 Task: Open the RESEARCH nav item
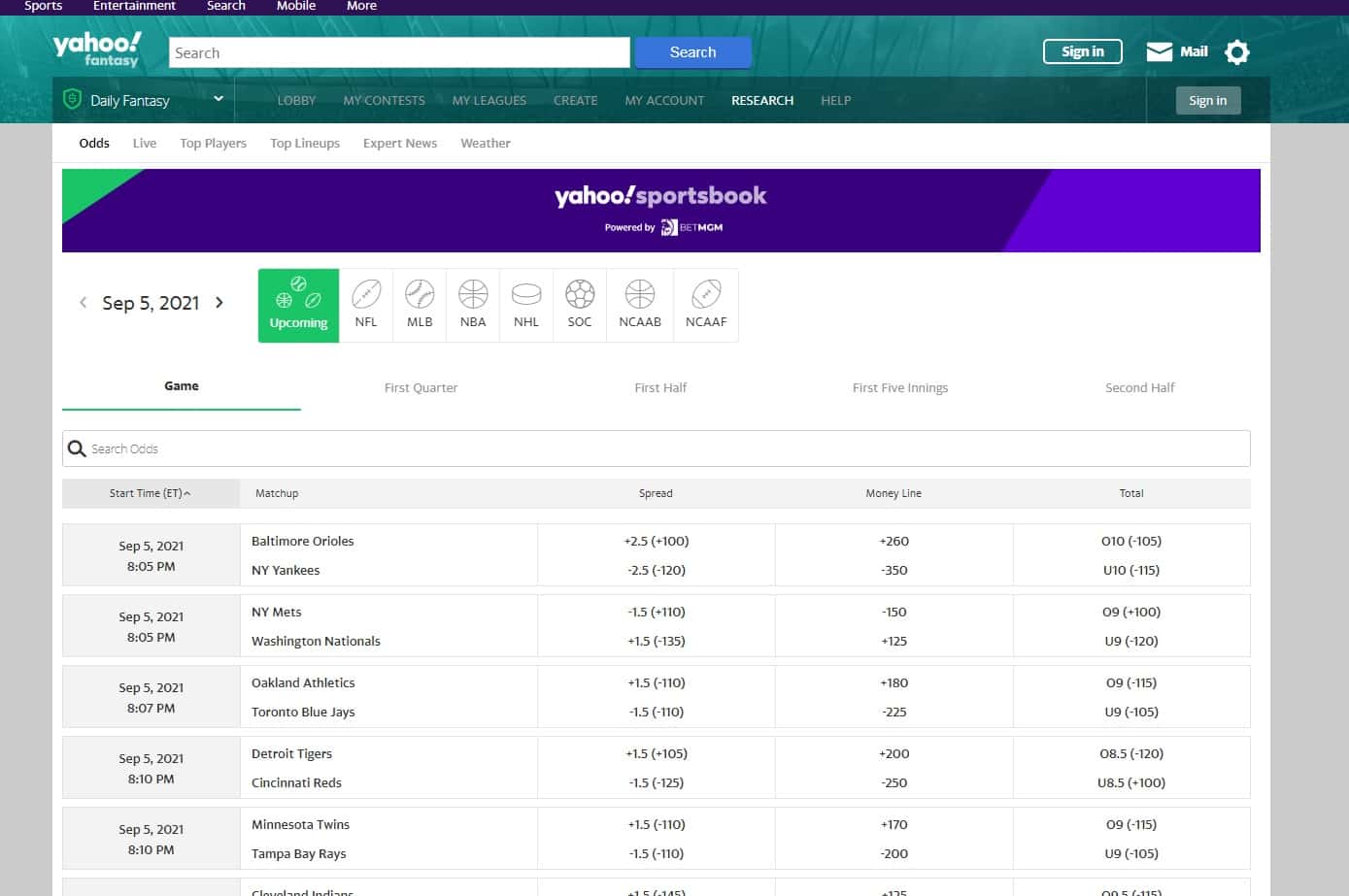coord(762,100)
